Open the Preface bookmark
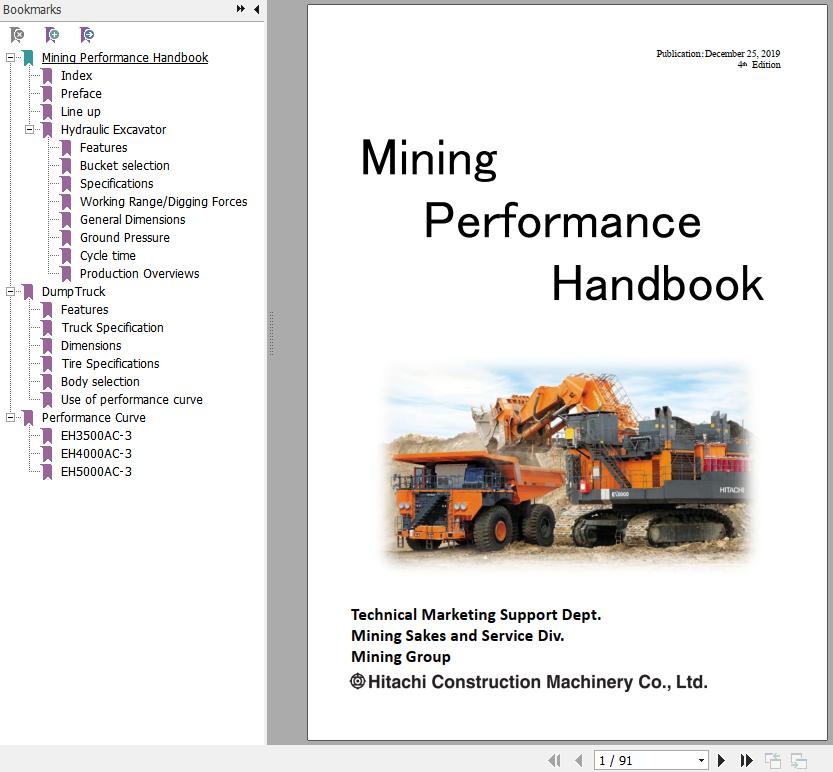833x772 pixels. [81, 94]
